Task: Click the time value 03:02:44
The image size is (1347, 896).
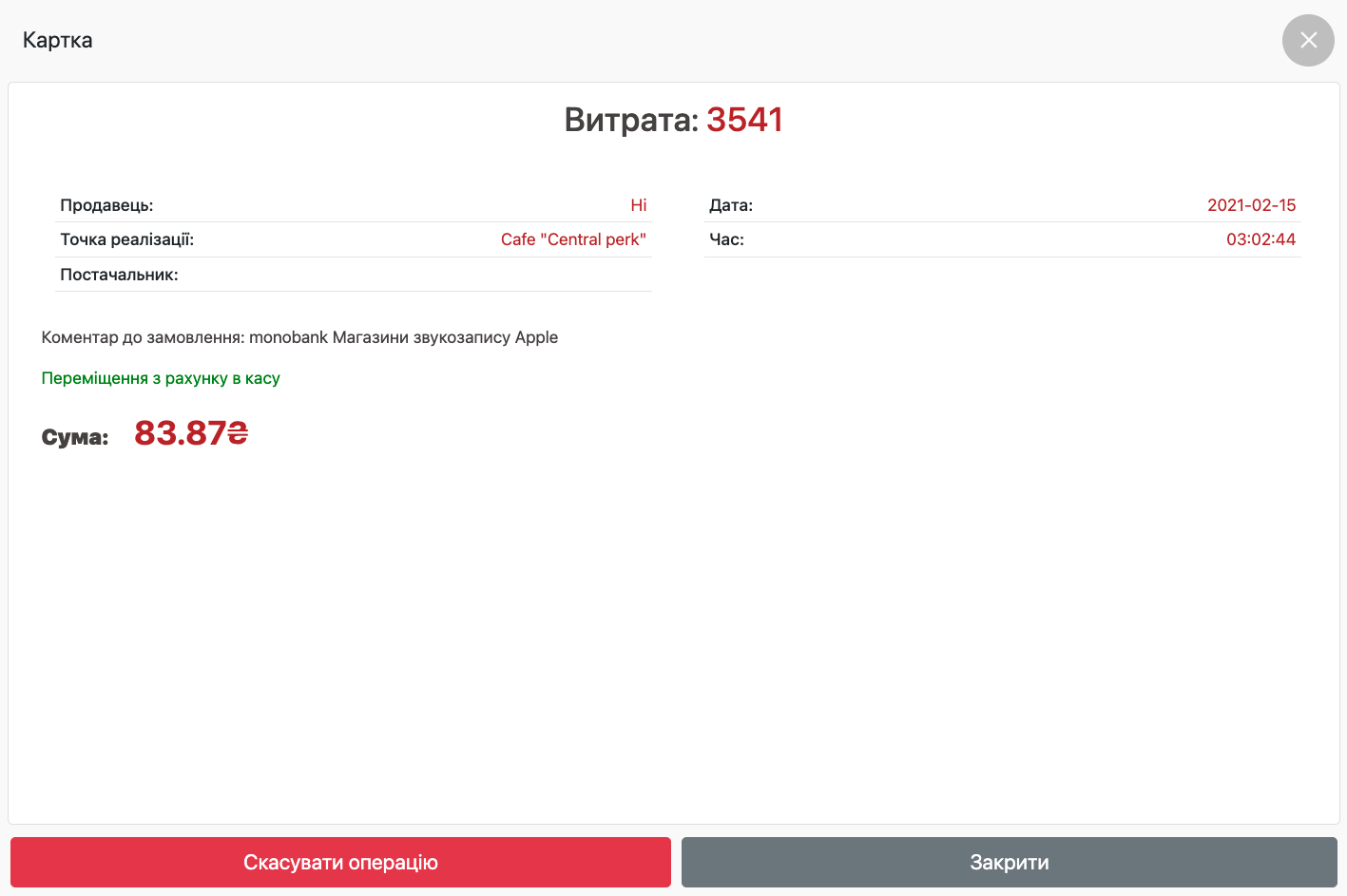Action: coord(1260,239)
